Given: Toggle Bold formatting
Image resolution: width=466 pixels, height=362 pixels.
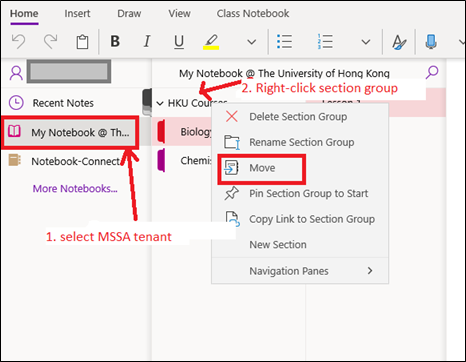Looking at the screenshot, I should (x=115, y=42).
